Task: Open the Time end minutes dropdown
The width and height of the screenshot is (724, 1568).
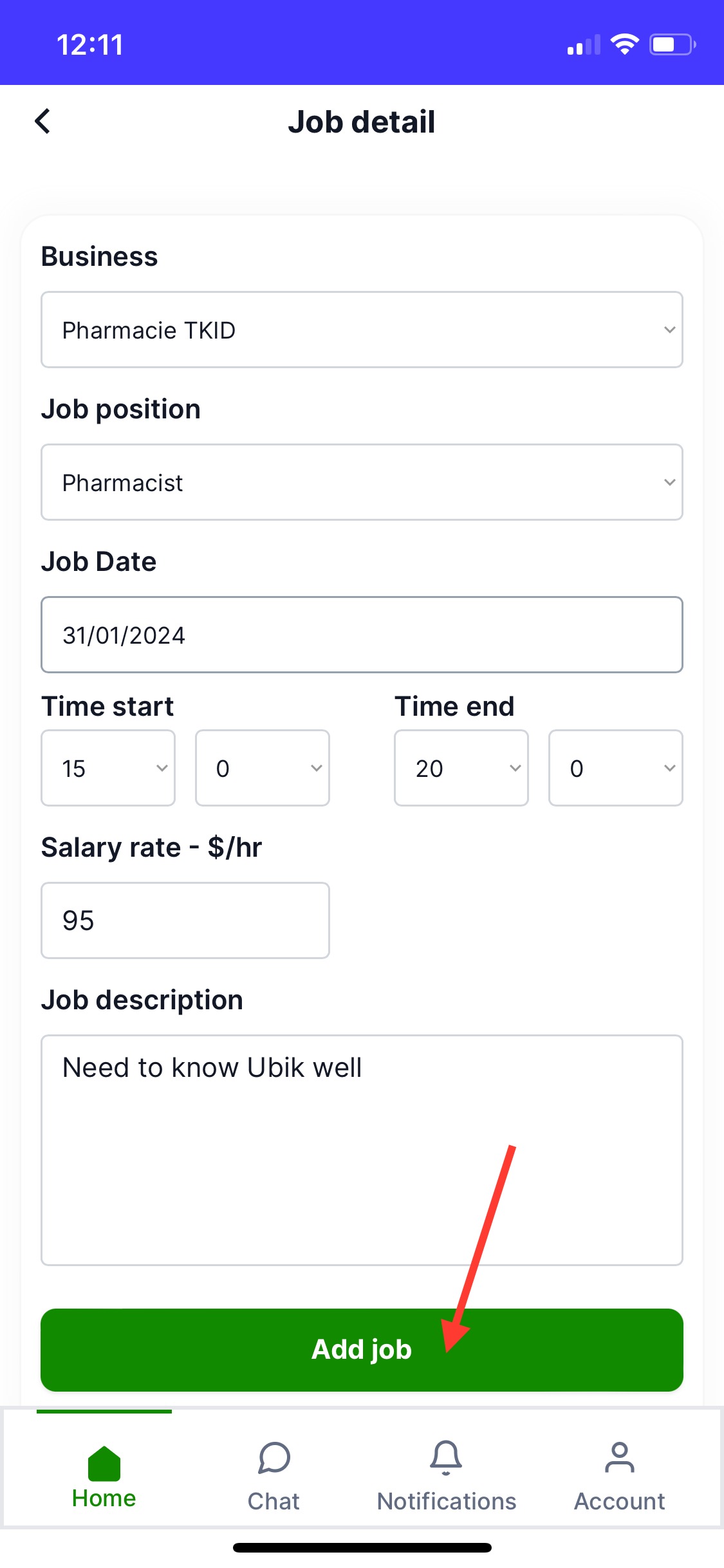Action: click(616, 768)
